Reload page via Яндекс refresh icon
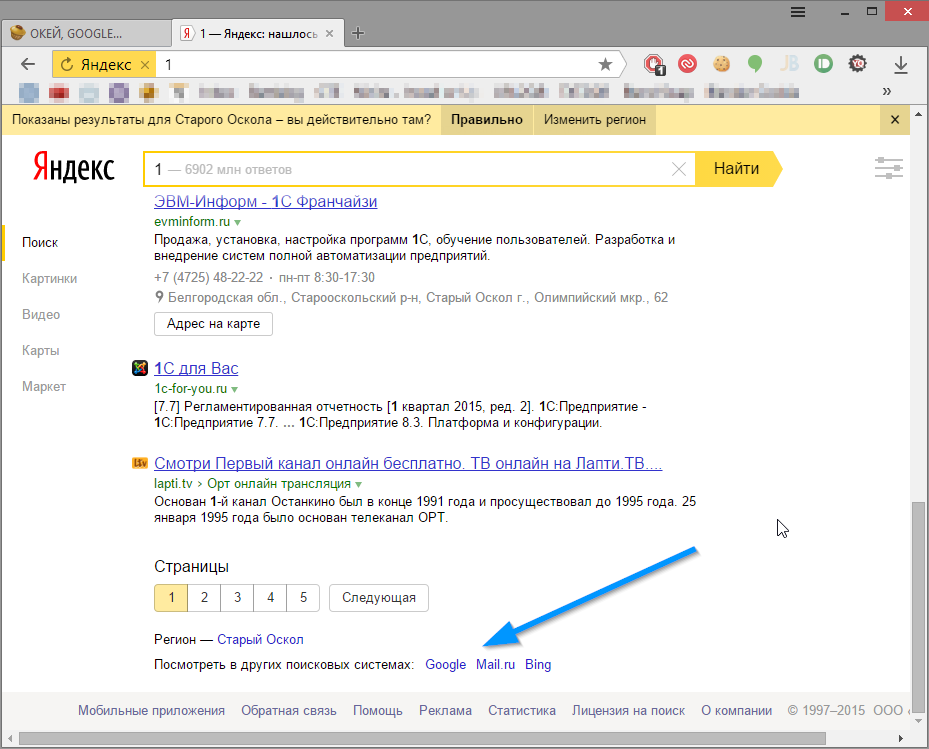 pos(67,64)
